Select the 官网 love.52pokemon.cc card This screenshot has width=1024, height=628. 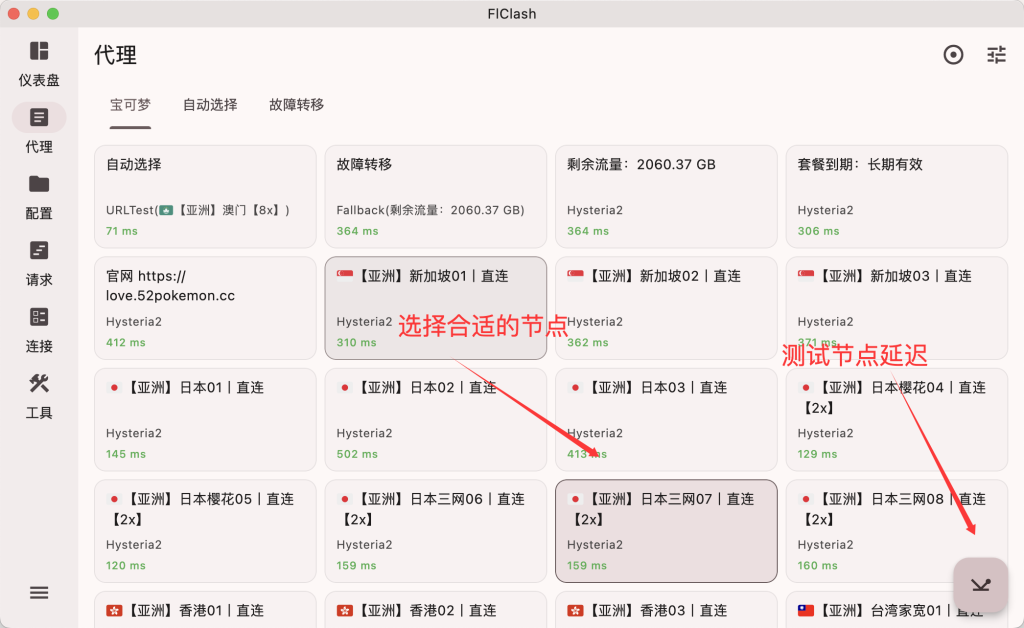click(x=205, y=308)
